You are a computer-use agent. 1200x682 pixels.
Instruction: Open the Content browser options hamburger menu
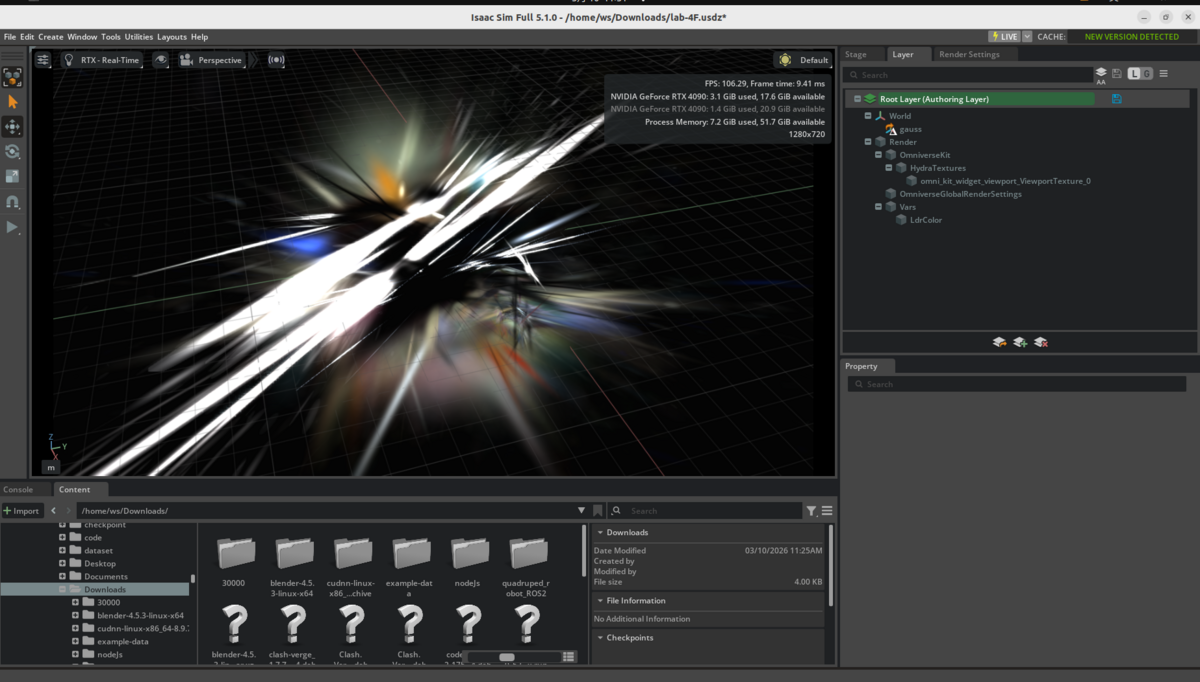point(827,511)
